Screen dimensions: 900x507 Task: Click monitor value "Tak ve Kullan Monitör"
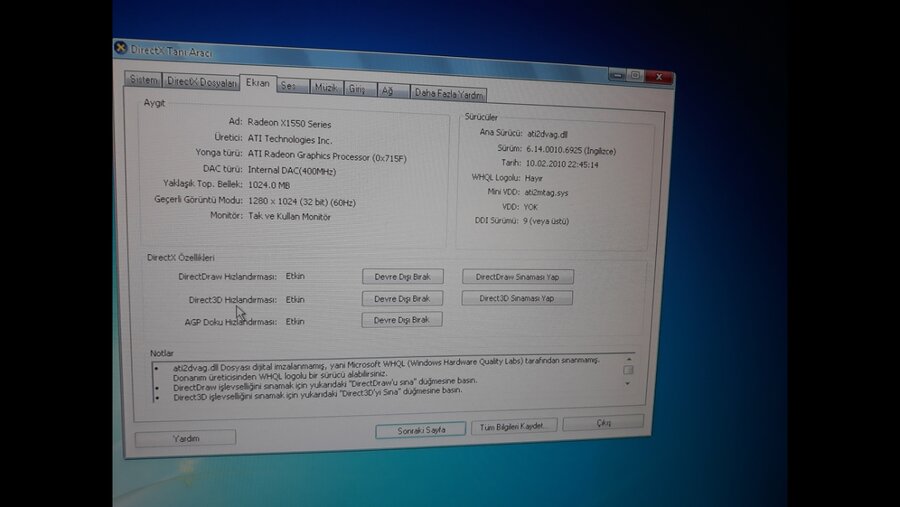tap(289, 216)
